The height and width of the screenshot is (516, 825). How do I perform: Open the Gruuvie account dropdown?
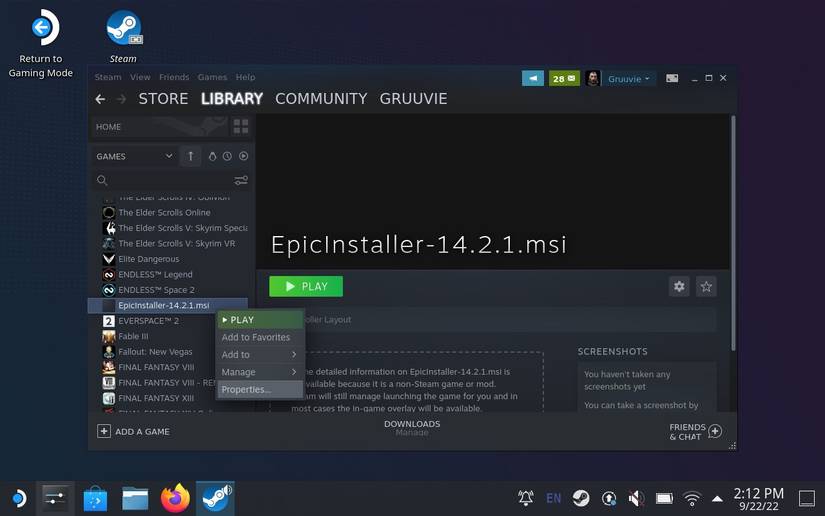pyautogui.click(x=629, y=79)
